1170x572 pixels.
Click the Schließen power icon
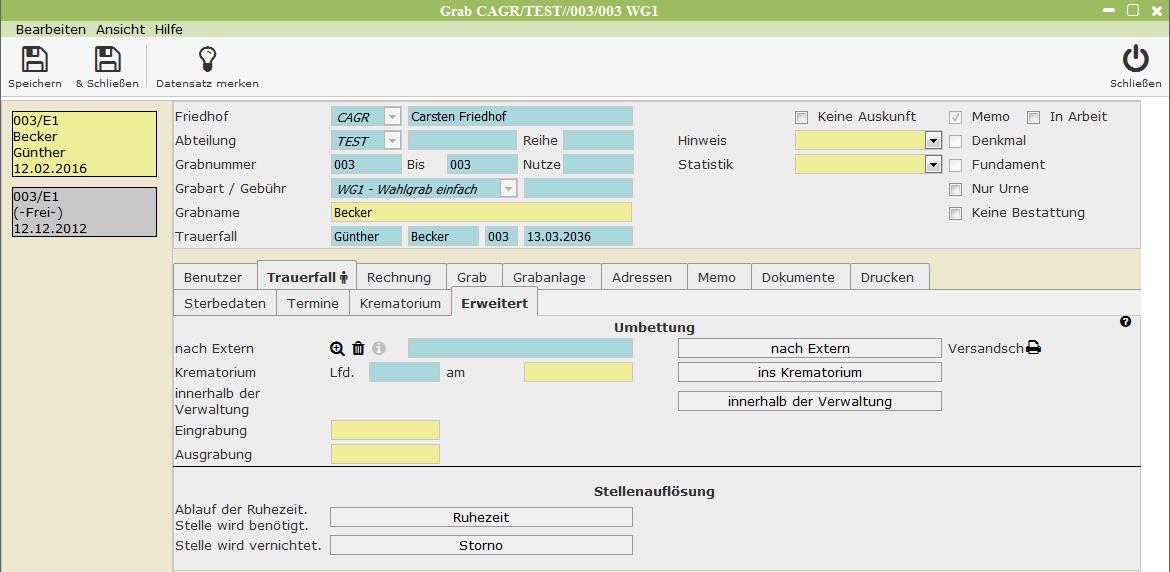1135,60
